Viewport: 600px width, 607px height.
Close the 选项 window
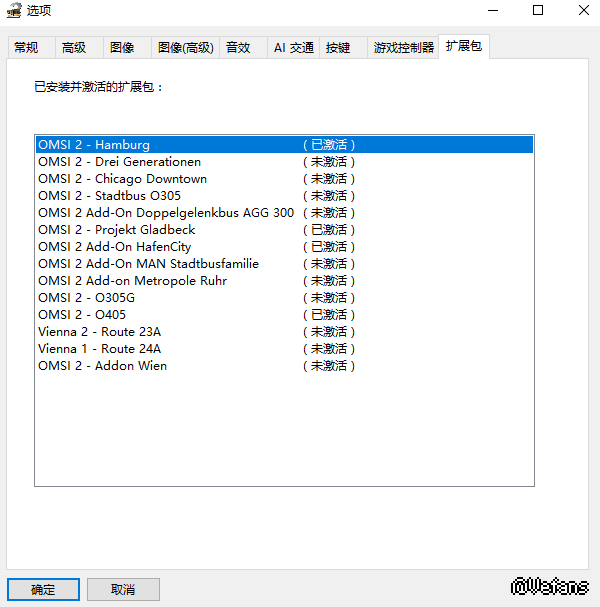584,10
